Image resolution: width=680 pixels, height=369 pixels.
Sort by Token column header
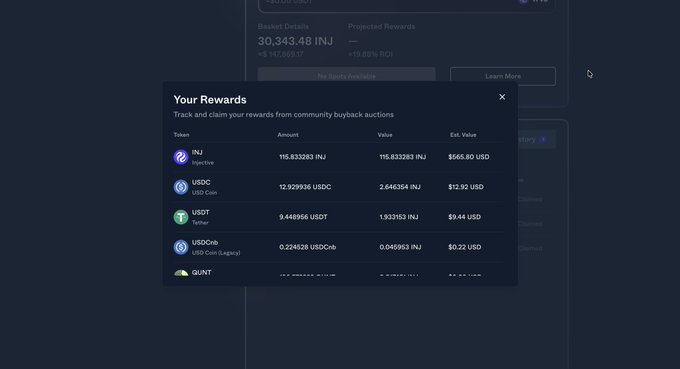click(x=181, y=135)
